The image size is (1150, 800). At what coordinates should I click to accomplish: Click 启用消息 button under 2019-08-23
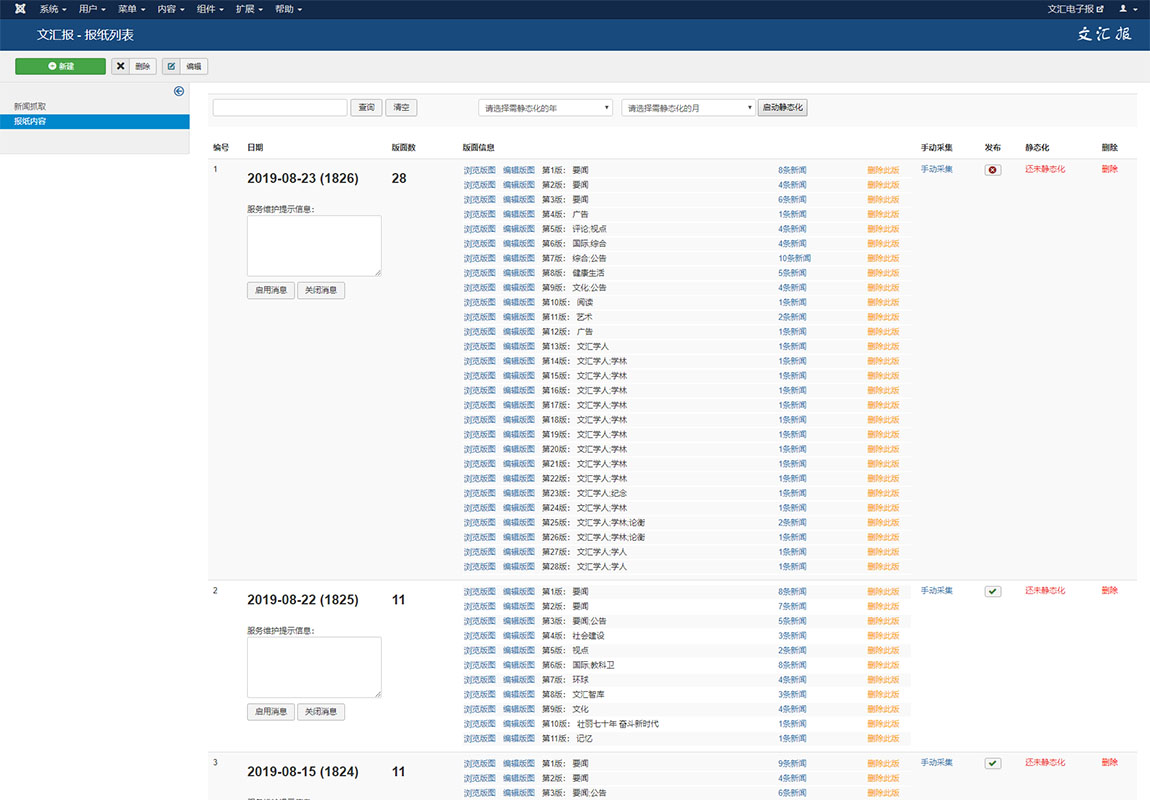click(270, 290)
